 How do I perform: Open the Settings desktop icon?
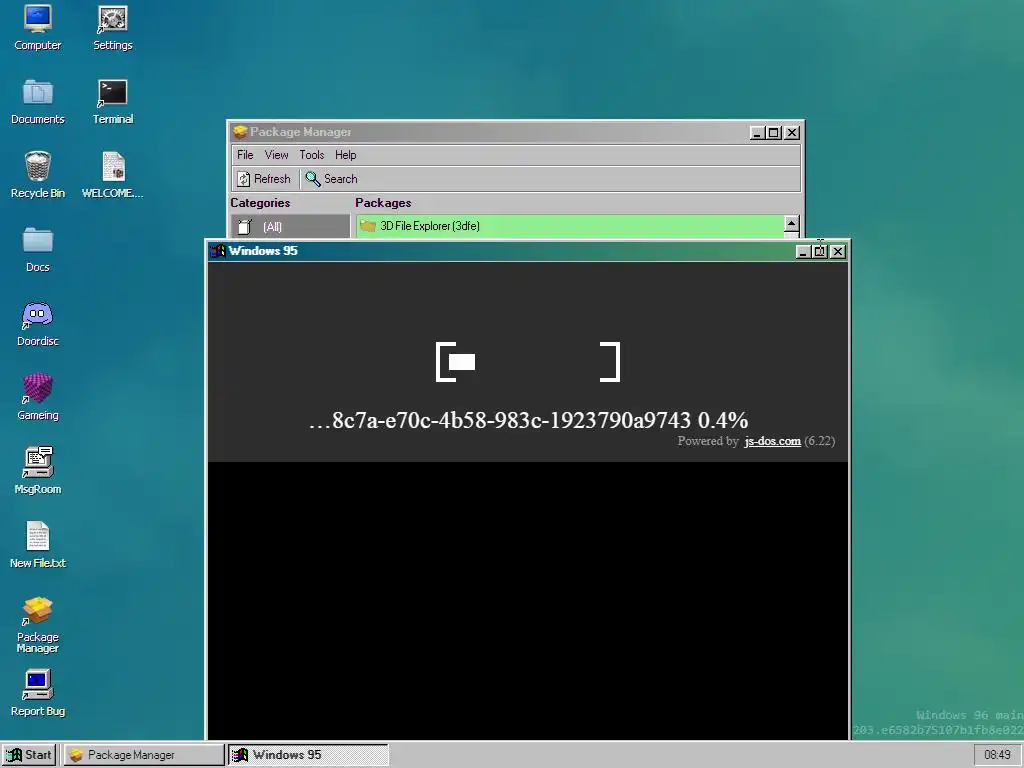112,27
